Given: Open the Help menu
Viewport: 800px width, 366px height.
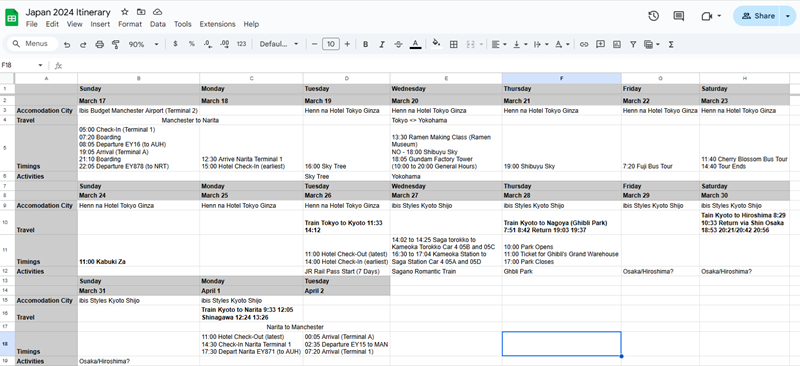Looking at the screenshot, I should [x=251, y=24].
